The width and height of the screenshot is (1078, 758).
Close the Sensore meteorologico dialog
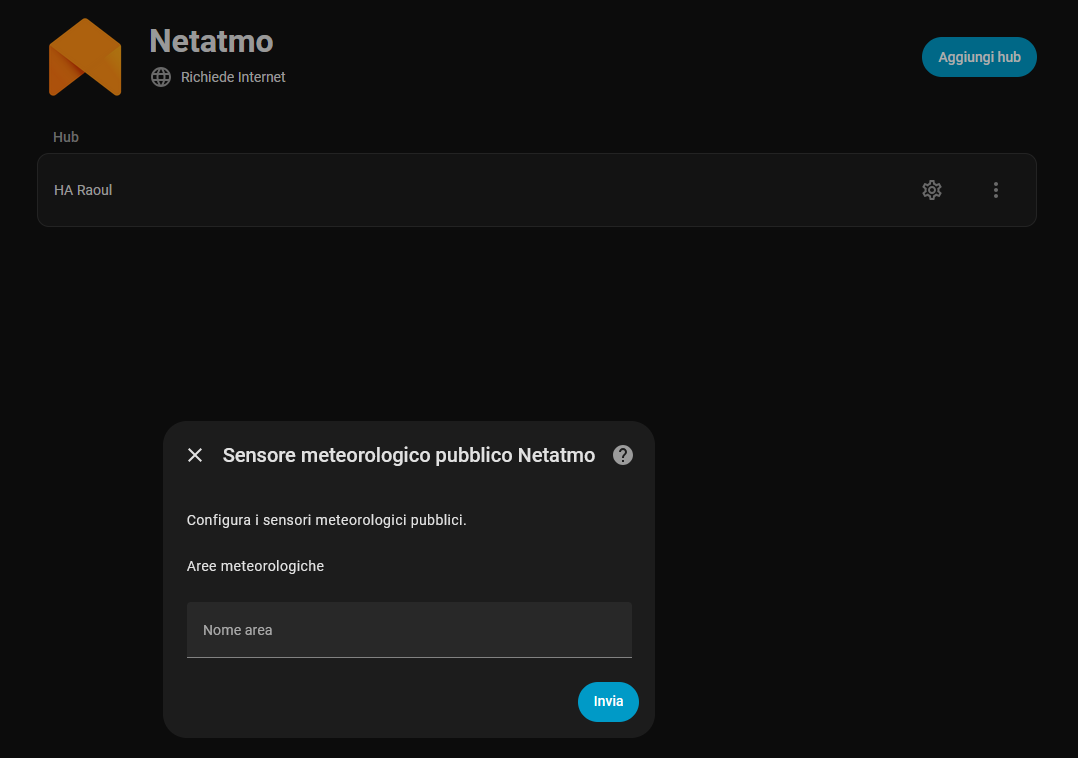click(195, 455)
